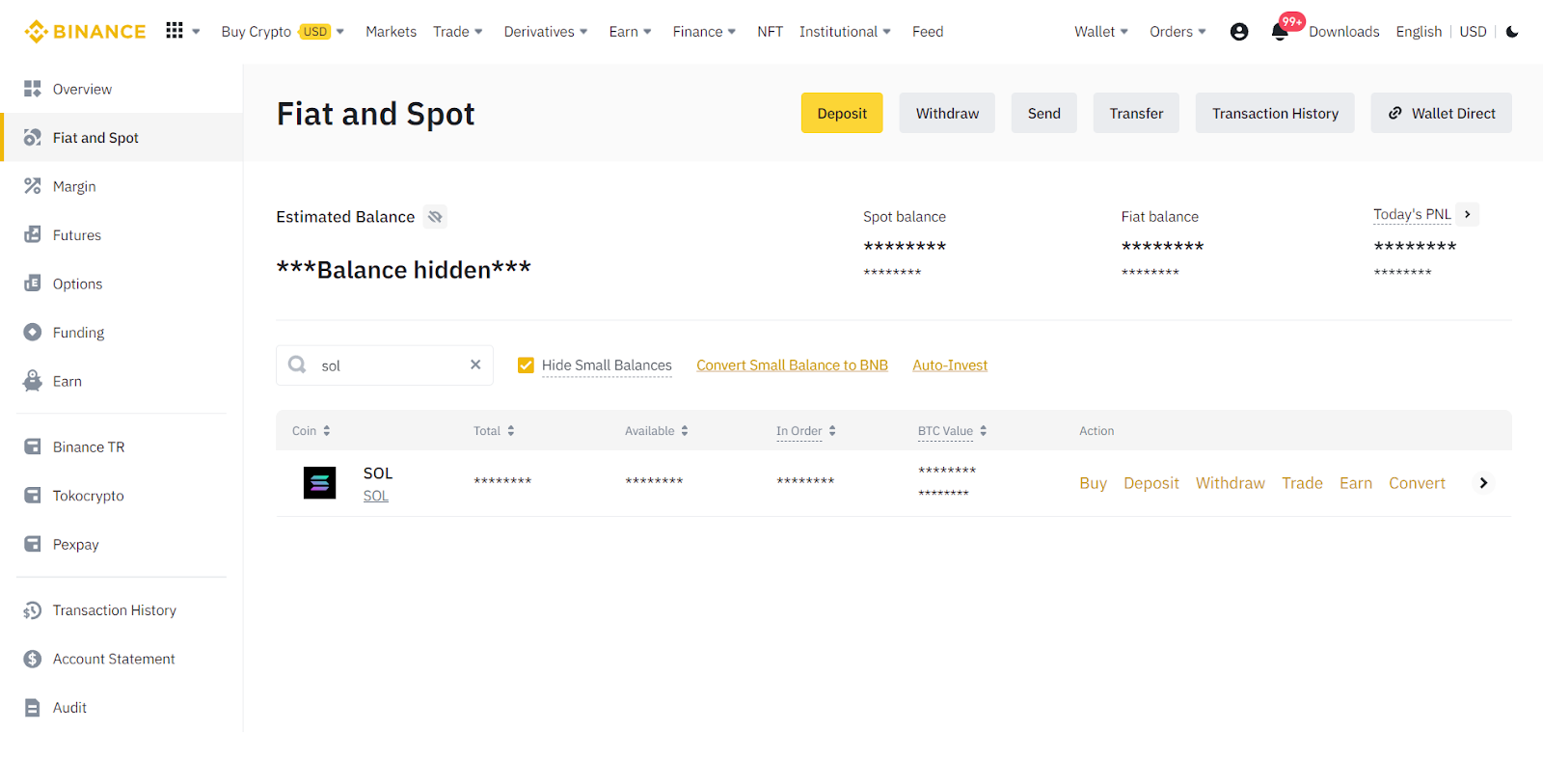Click the Send button
The height and width of the screenshot is (784, 1543).
(1044, 113)
